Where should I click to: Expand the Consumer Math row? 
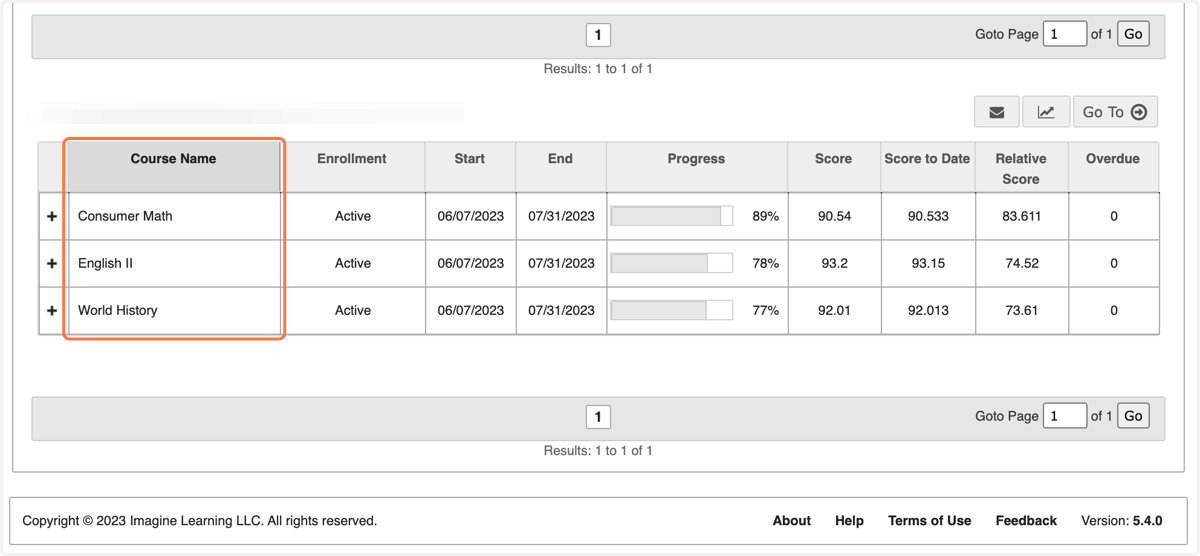[x=52, y=216]
